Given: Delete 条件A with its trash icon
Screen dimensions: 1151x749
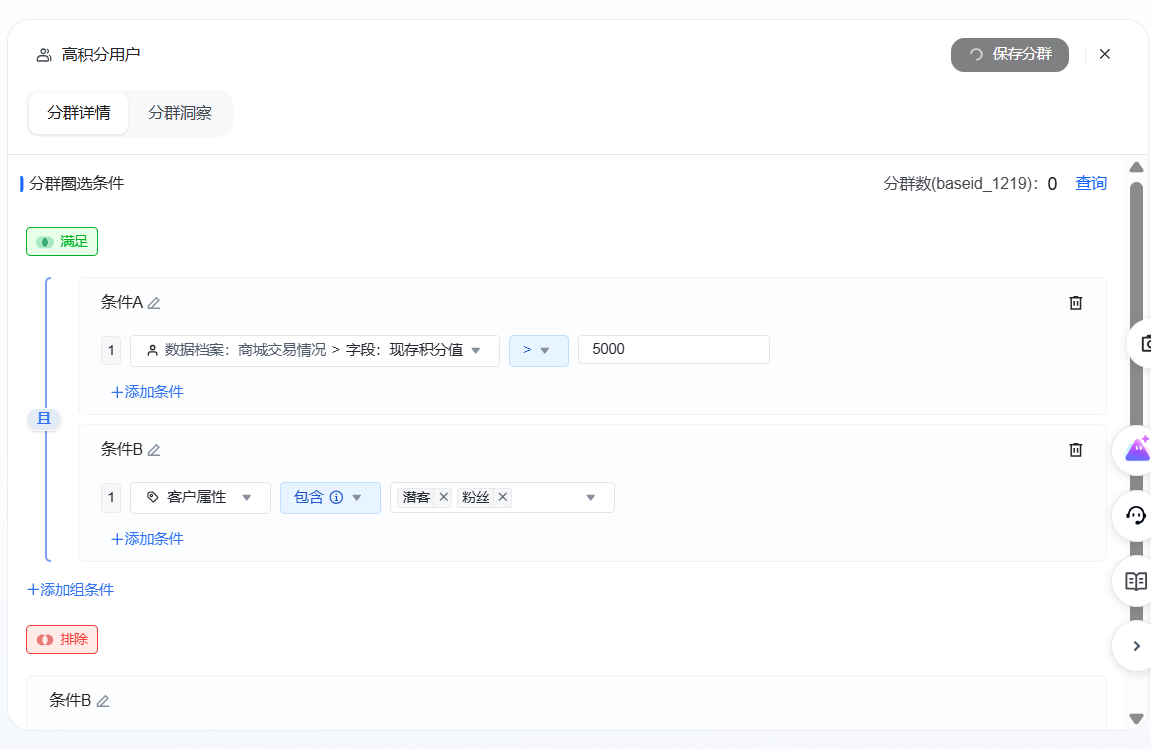Looking at the screenshot, I should (x=1075, y=303).
